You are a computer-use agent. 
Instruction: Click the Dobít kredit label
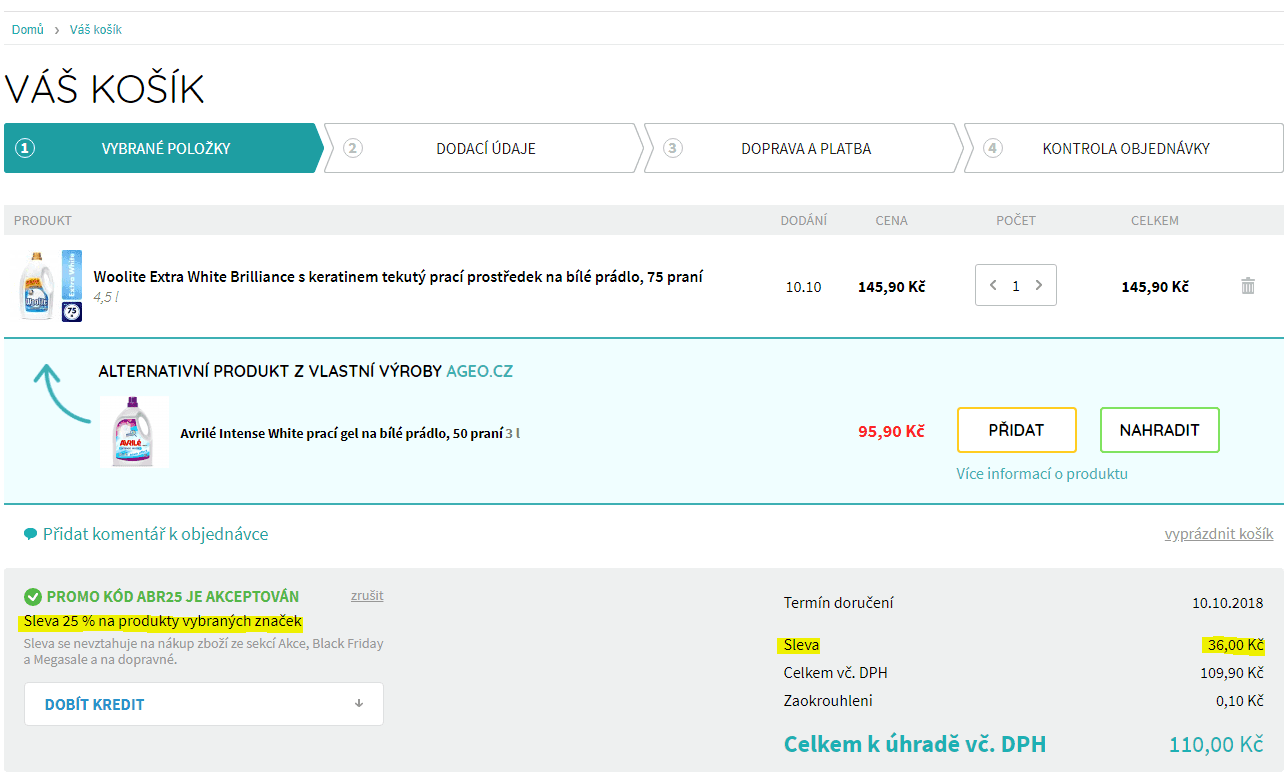(95, 705)
